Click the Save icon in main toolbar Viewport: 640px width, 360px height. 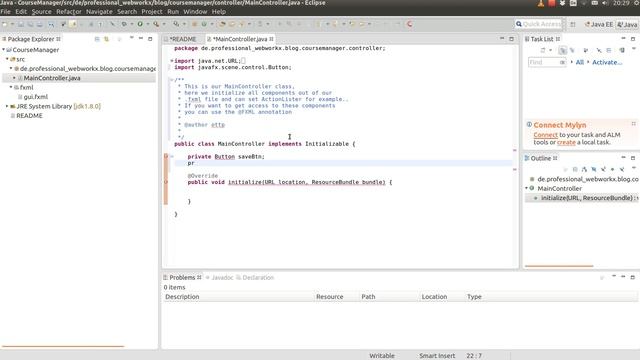(x=21, y=24)
